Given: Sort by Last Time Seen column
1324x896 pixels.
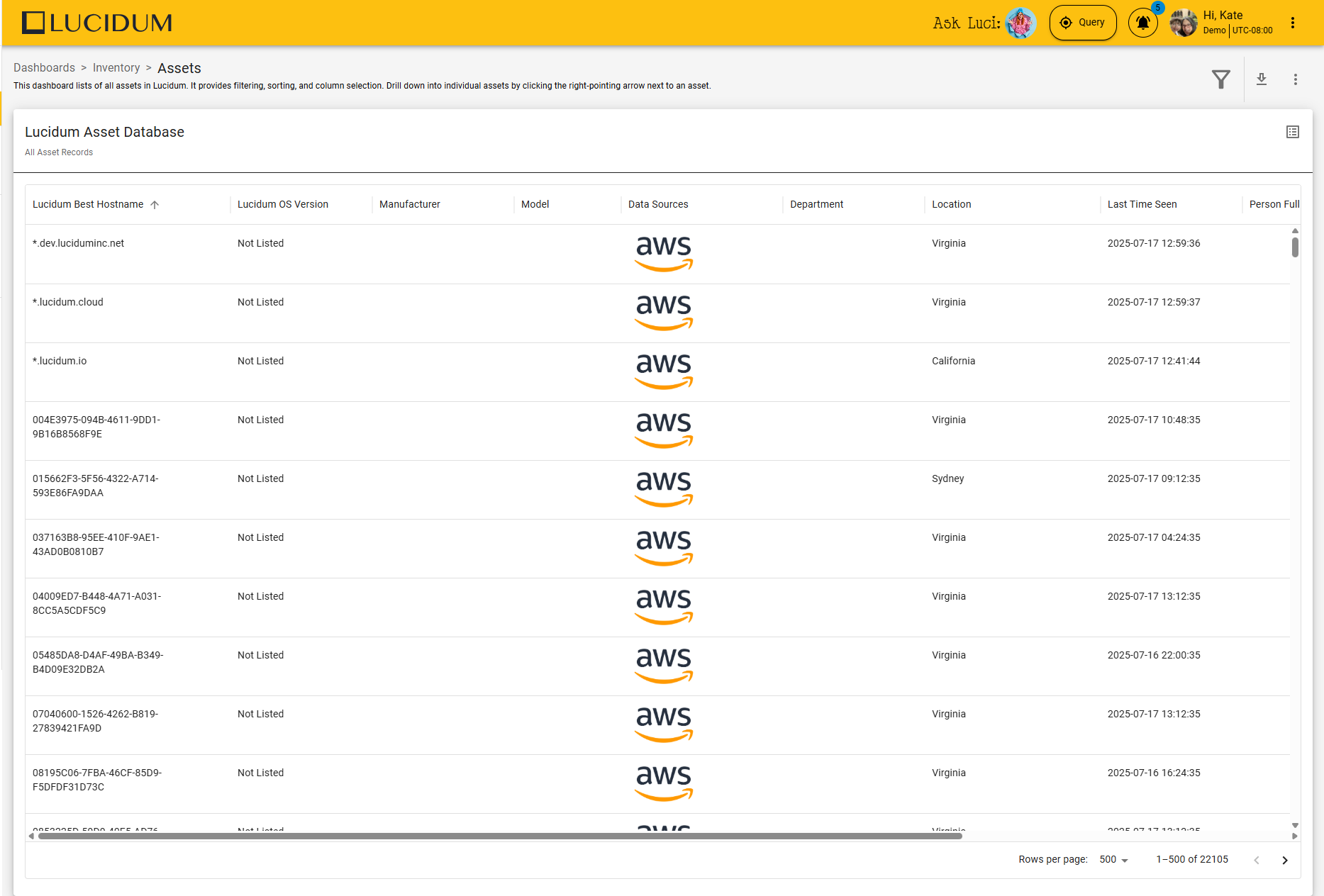Looking at the screenshot, I should click(x=1142, y=204).
